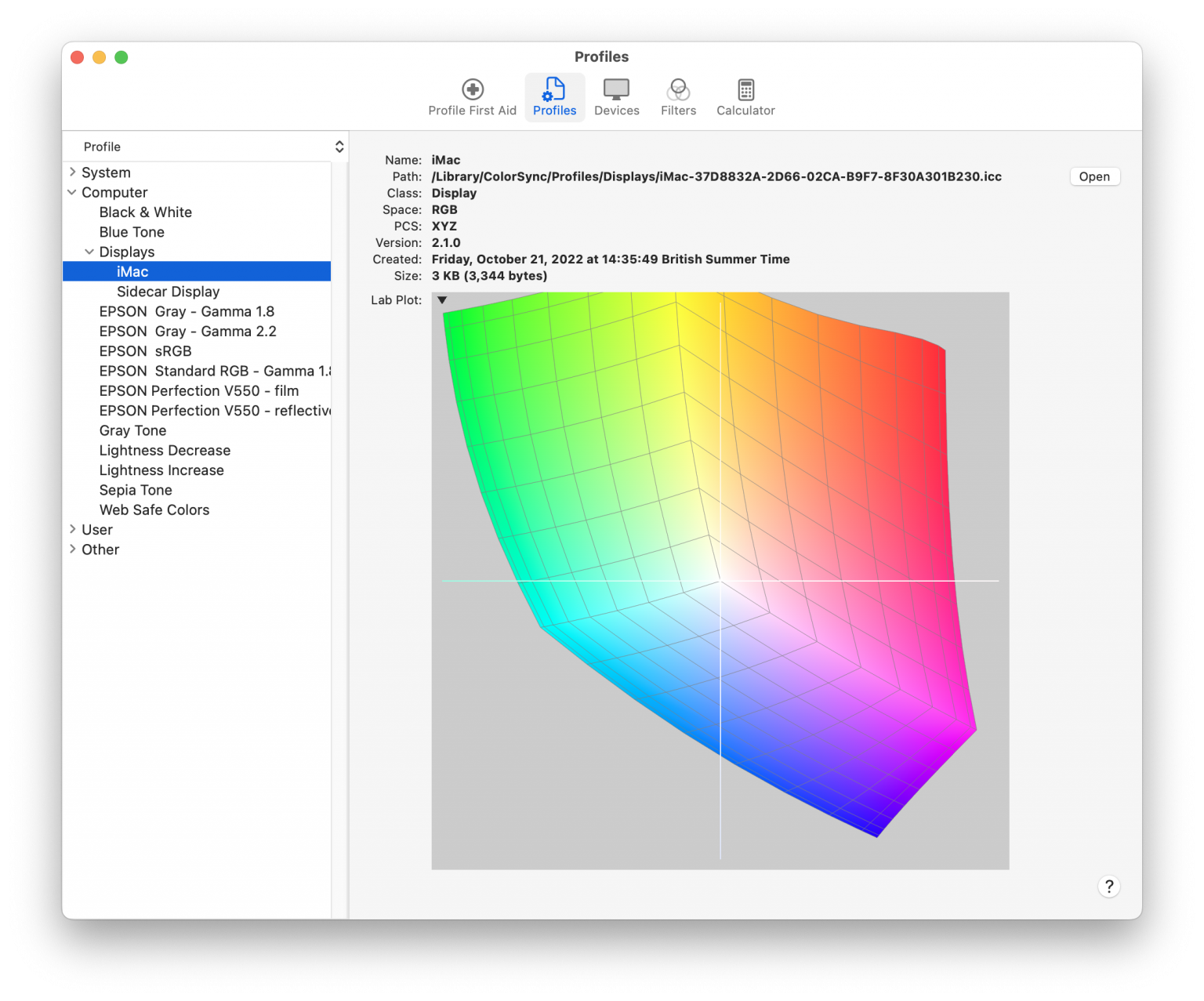This screenshot has height=1001, width=1204.
Task: Select the EPSON sRGB profile
Action: [145, 350]
